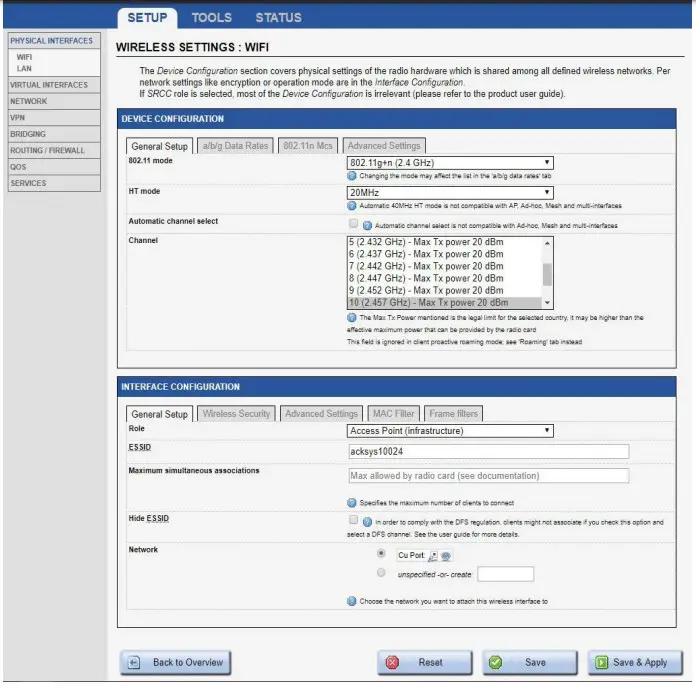Open LAN under Physical Interfaces
The height and width of the screenshot is (691, 696).
[x=24, y=68]
